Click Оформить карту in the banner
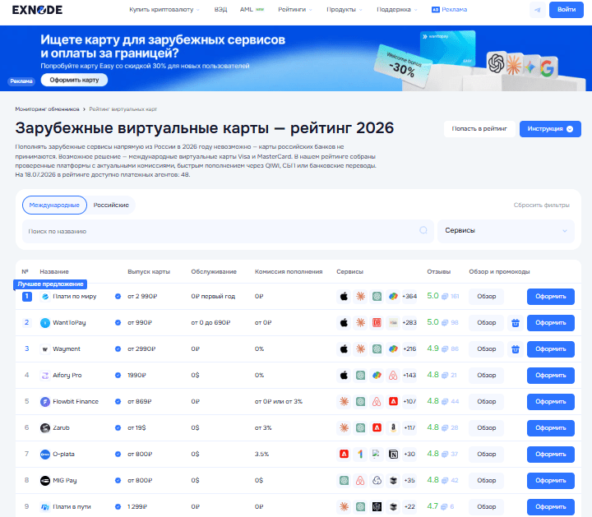The height and width of the screenshot is (517, 592). pos(74,80)
